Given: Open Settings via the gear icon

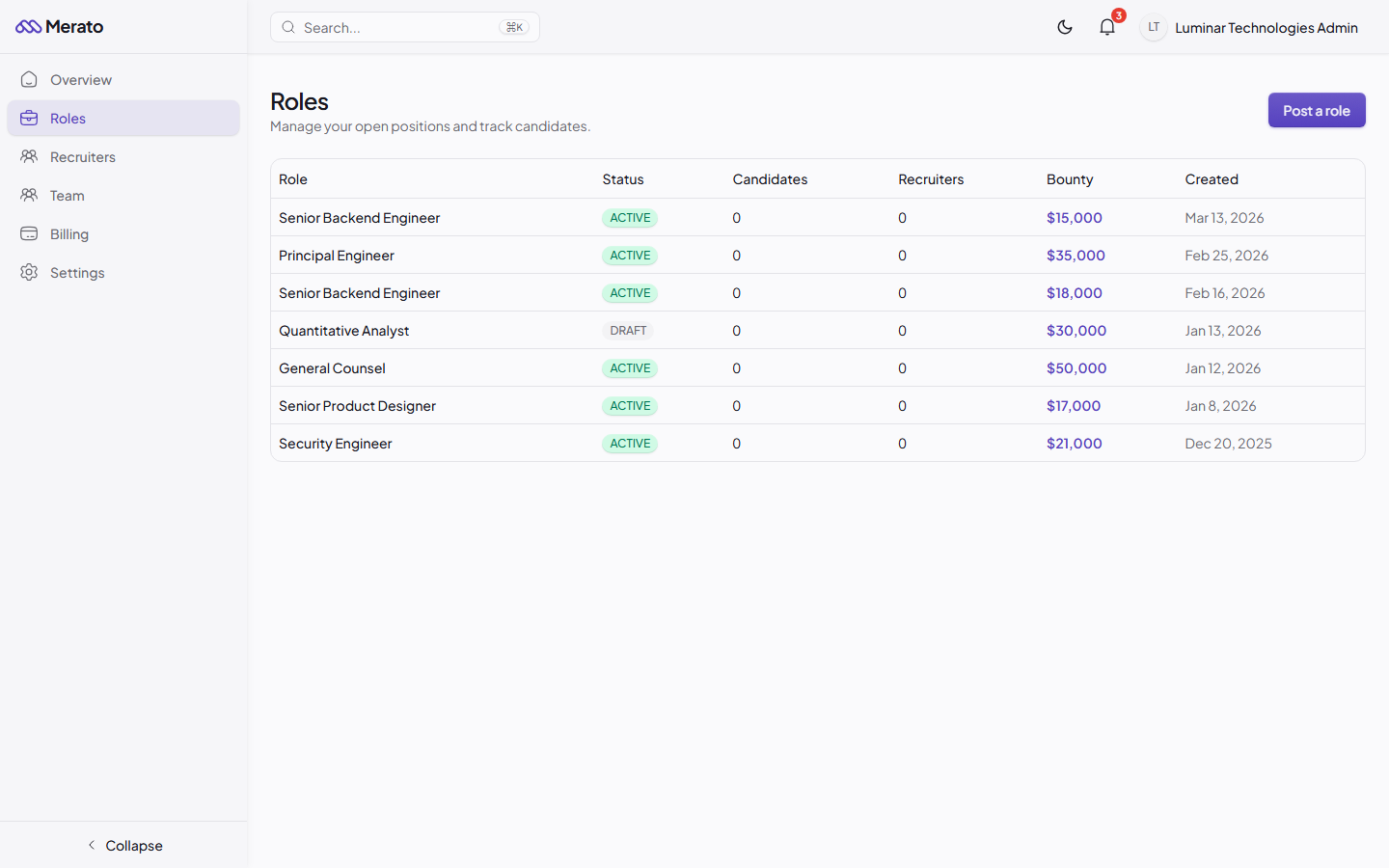Looking at the screenshot, I should click(29, 272).
